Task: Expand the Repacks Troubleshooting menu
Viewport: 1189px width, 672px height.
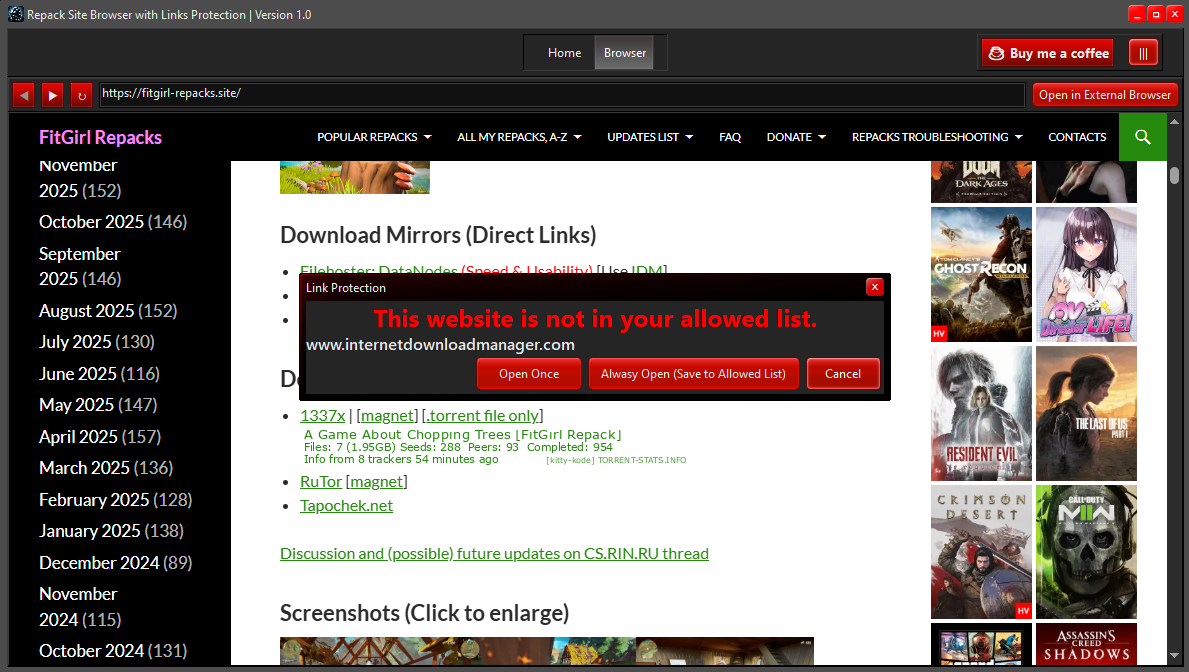Action: click(937, 137)
